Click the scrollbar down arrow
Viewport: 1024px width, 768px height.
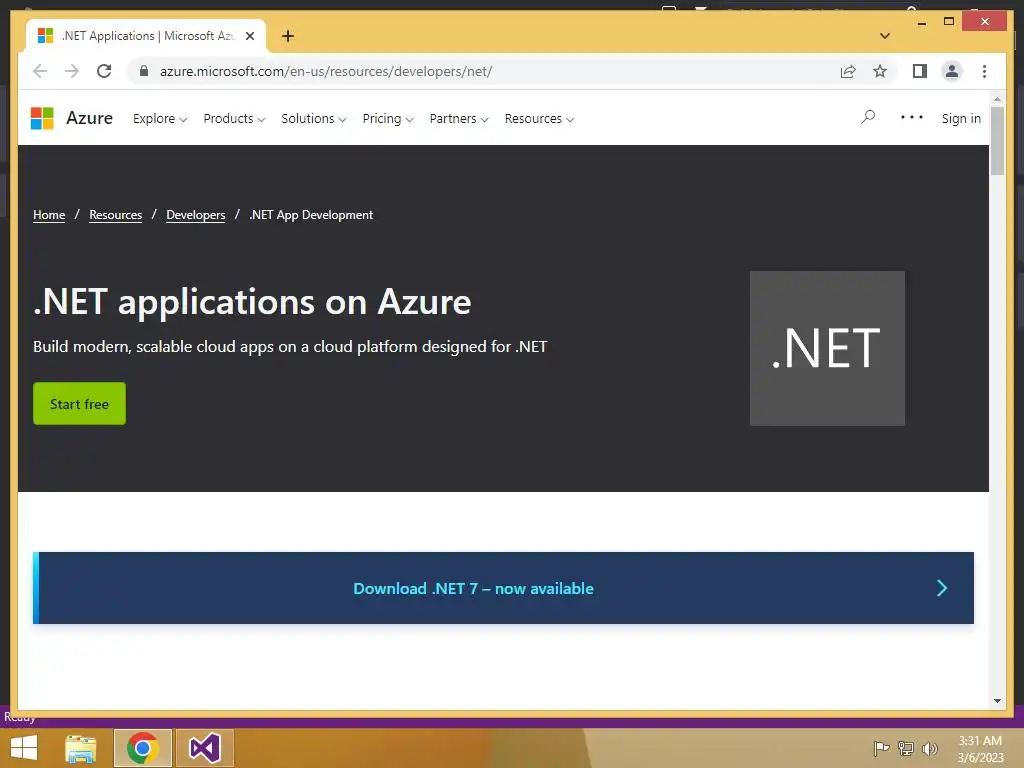pos(997,701)
